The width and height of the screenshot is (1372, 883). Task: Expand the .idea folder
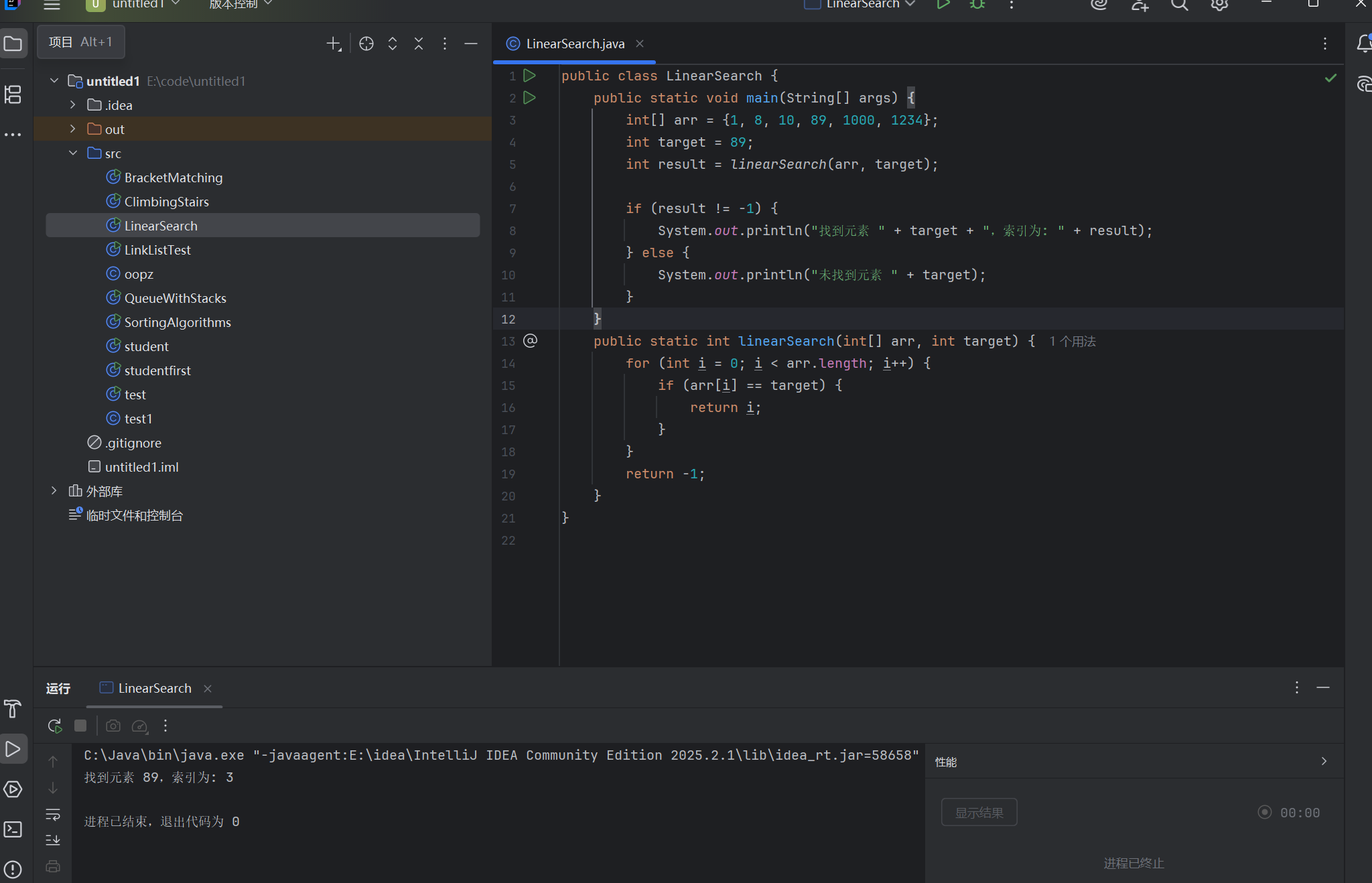(73, 105)
